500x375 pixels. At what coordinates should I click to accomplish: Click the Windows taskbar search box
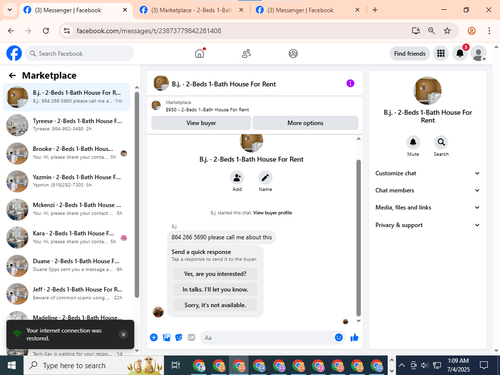(x=94, y=365)
